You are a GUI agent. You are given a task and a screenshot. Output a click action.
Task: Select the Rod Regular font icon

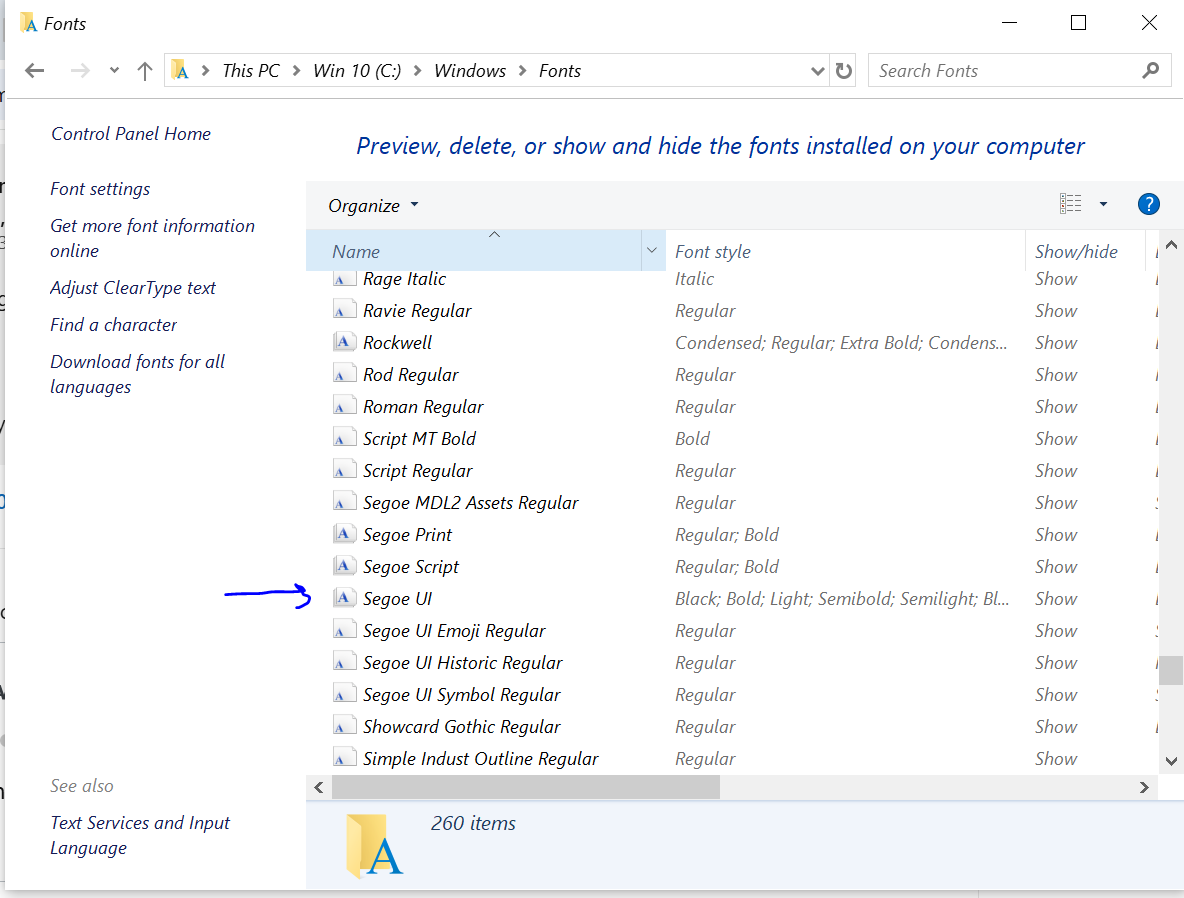pyautogui.click(x=344, y=375)
